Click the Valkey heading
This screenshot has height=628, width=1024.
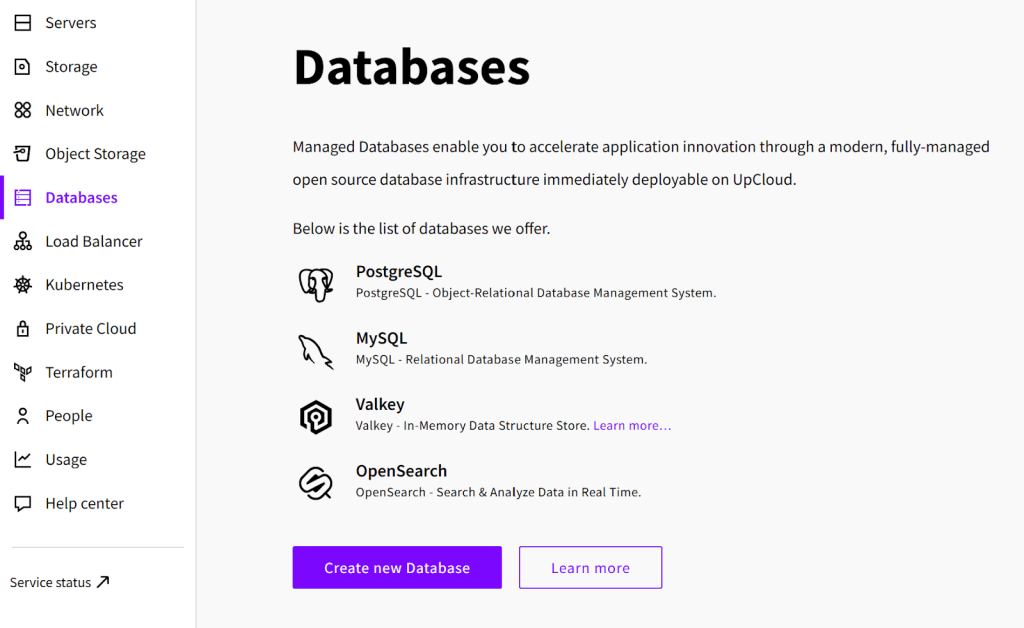380,405
